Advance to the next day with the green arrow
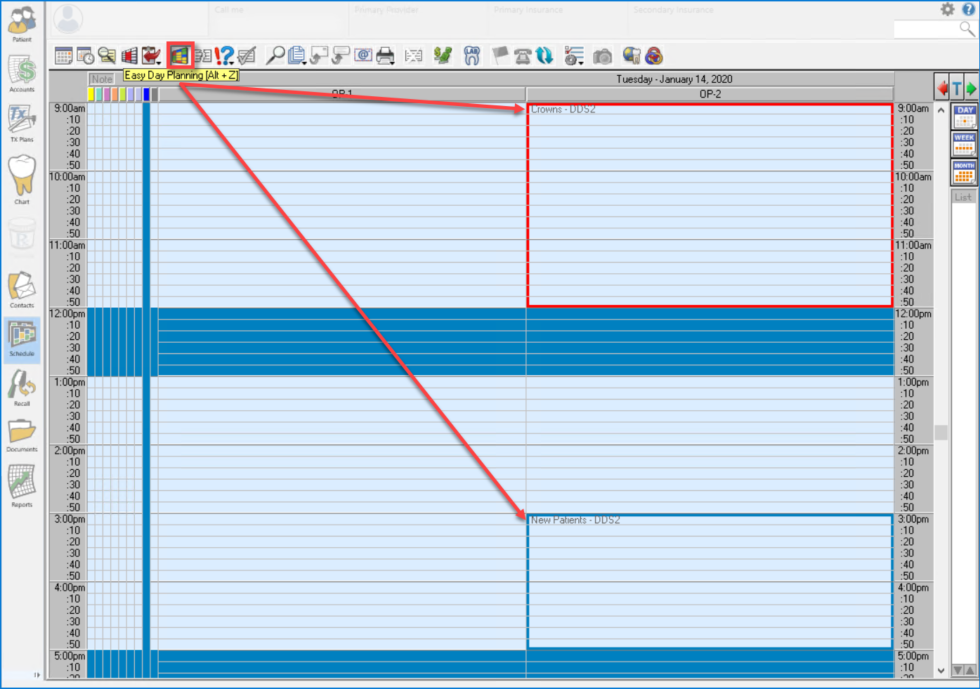The width and height of the screenshot is (980, 689). 971,87
